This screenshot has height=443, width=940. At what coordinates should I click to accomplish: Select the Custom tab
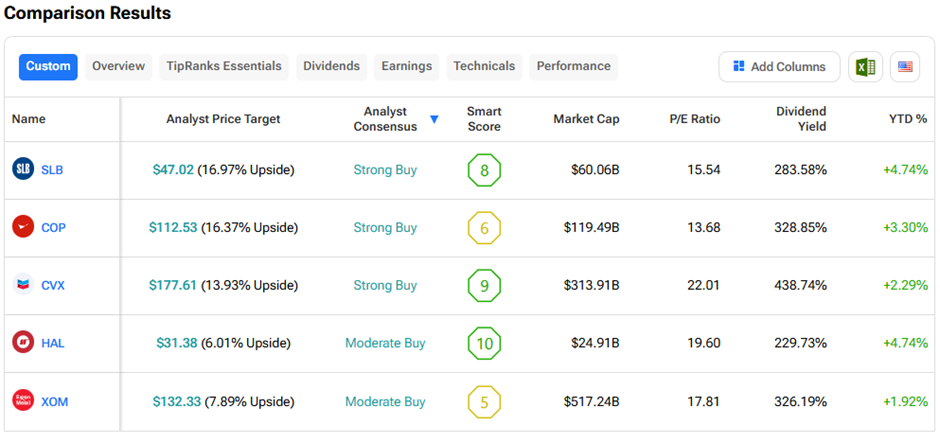48,67
